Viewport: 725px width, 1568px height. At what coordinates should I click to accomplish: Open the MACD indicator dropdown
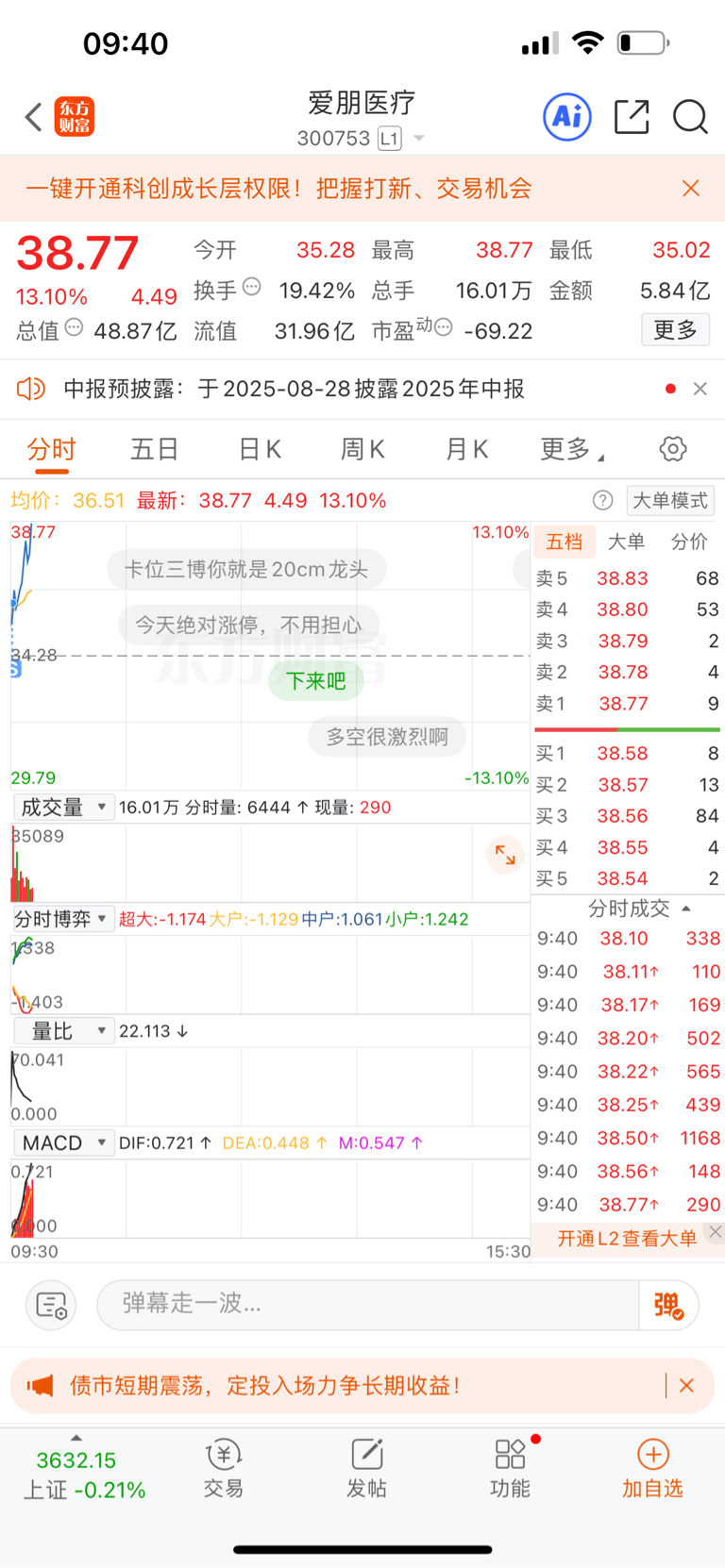[63, 1143]
